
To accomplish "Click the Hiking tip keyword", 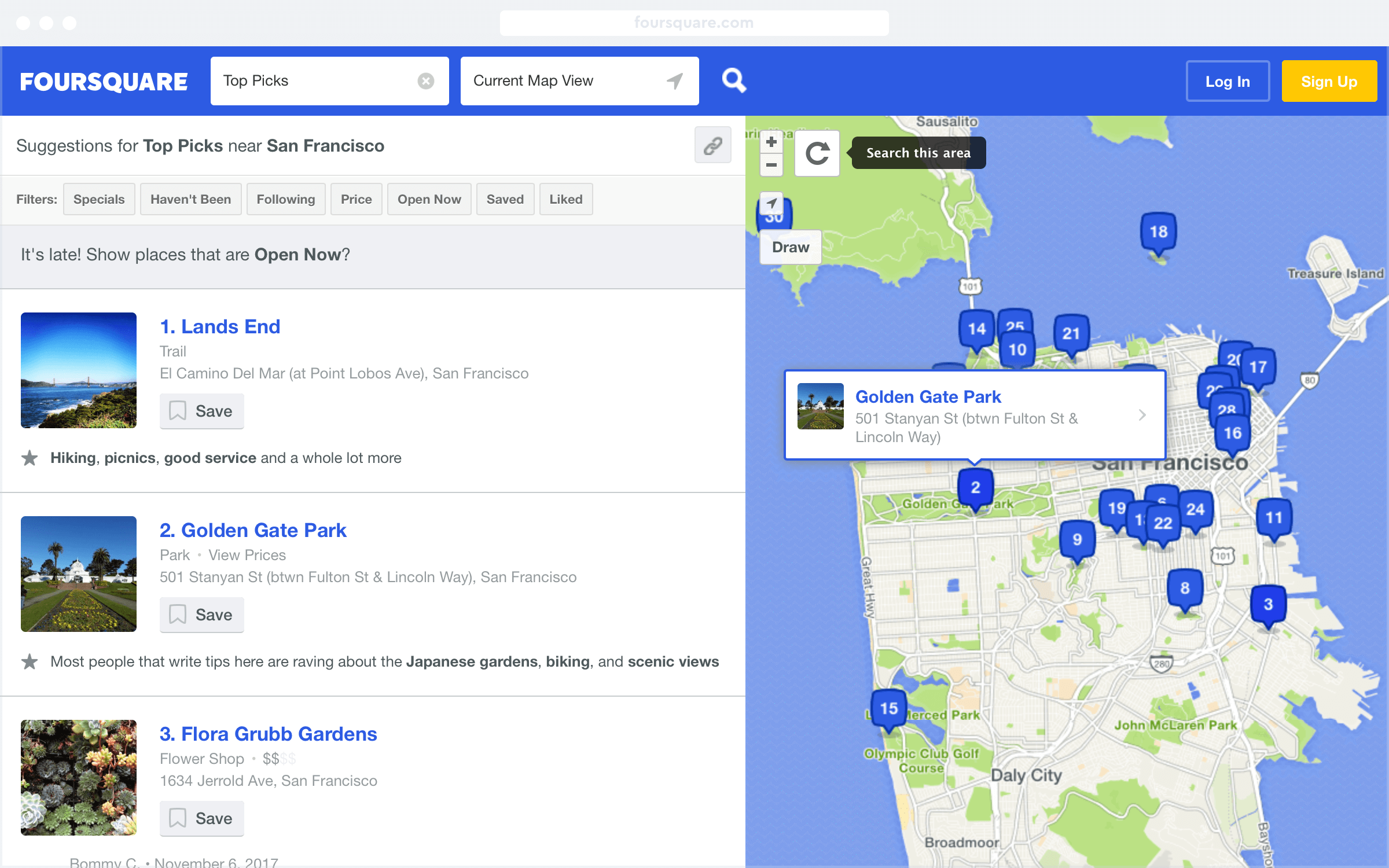I will (x=73, y=458).
